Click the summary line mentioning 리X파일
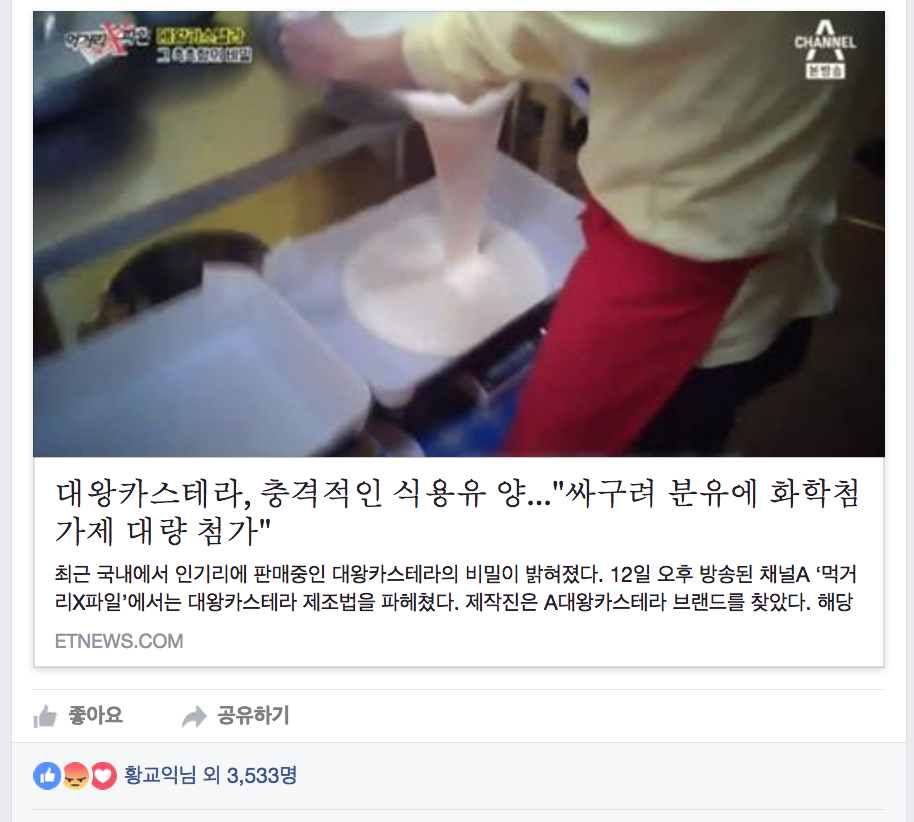This screenshot has width=914, height=822. click(454, 602)
